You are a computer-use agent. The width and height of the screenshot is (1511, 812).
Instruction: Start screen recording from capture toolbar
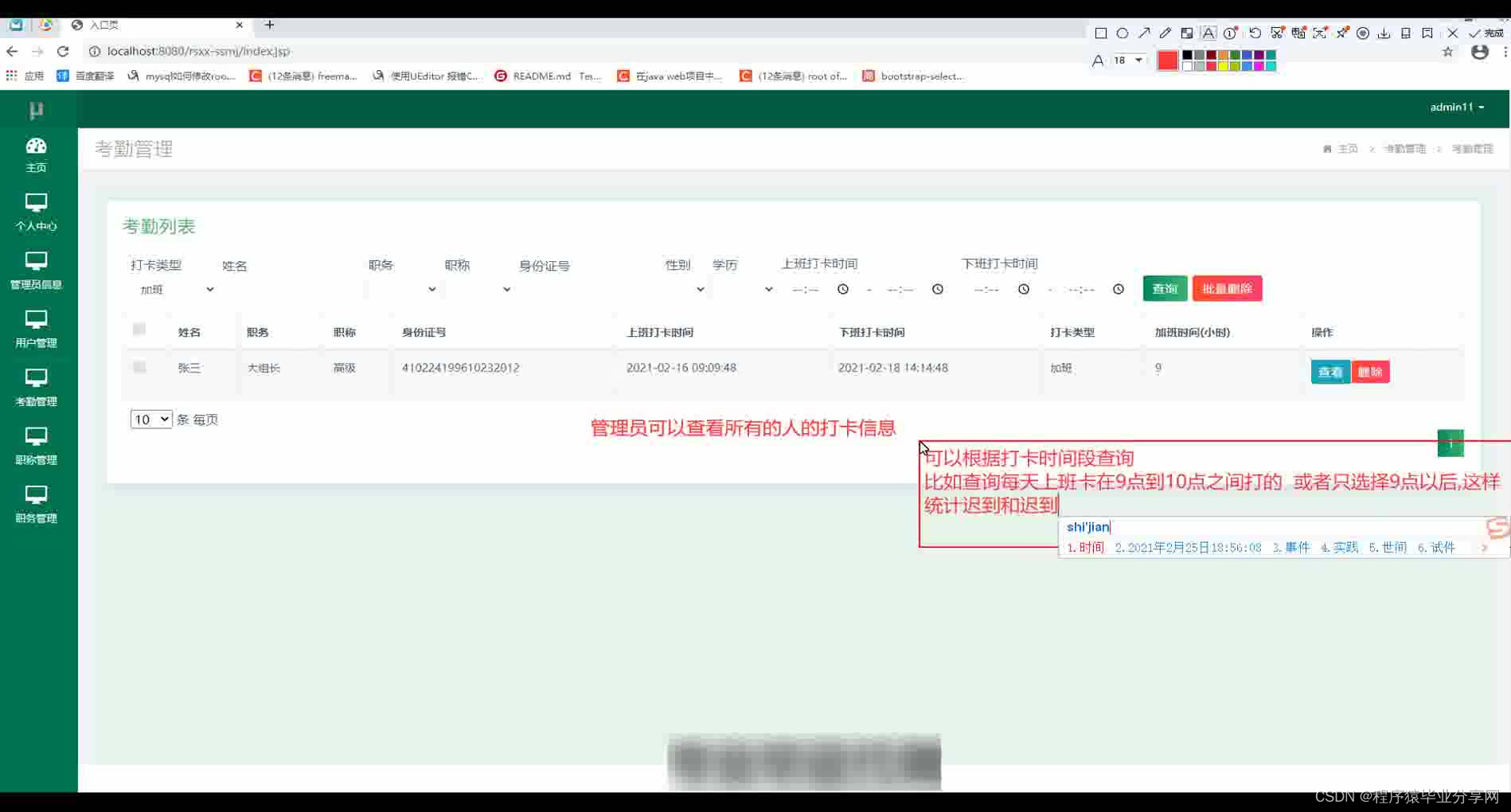[x=1363, y=33]
